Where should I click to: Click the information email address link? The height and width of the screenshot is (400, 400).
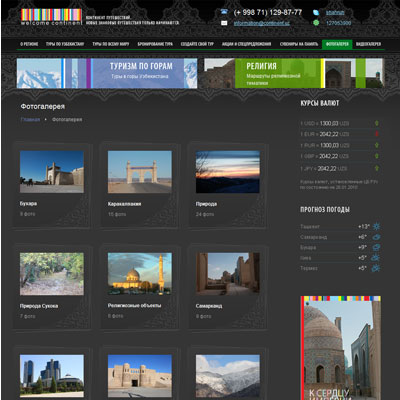click(x=262, y=23)
